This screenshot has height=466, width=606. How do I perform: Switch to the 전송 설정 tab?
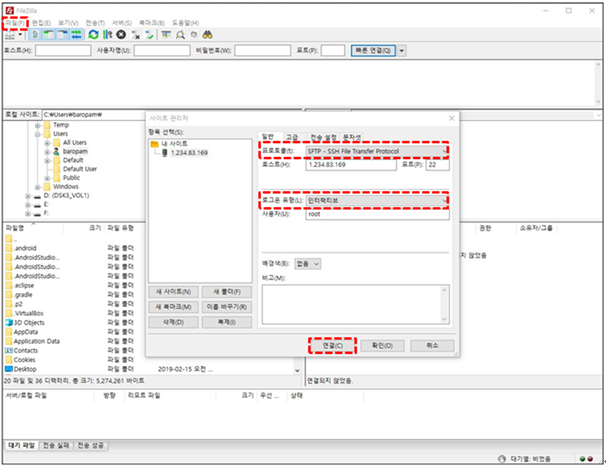pos(323,137)
